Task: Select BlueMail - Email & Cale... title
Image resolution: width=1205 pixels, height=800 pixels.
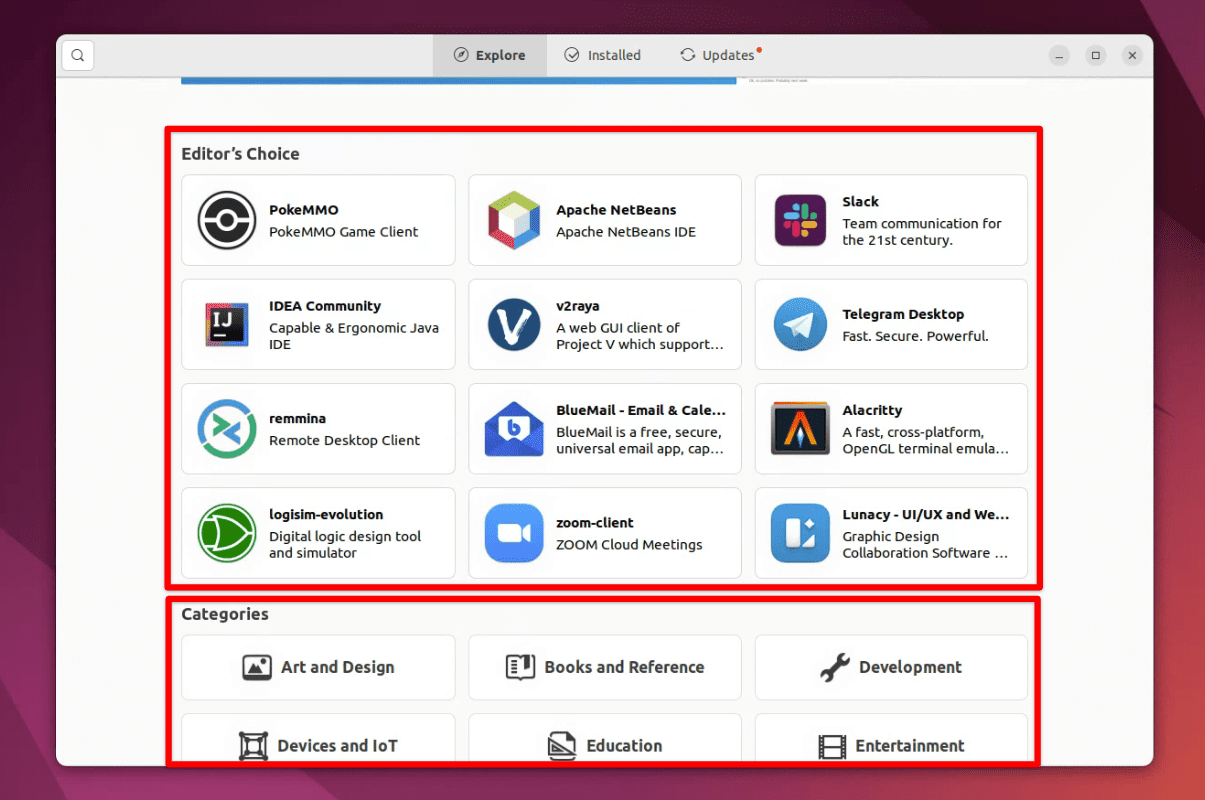Action: [641, 410]
